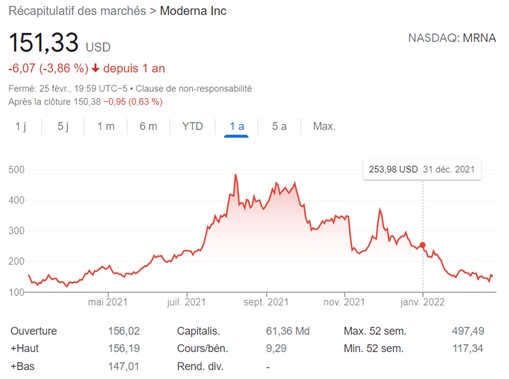The height and width of the screenshot is (379, 509).
Task: Click the Max. 52 sem. value 497,49
Action: pos(468,331)
